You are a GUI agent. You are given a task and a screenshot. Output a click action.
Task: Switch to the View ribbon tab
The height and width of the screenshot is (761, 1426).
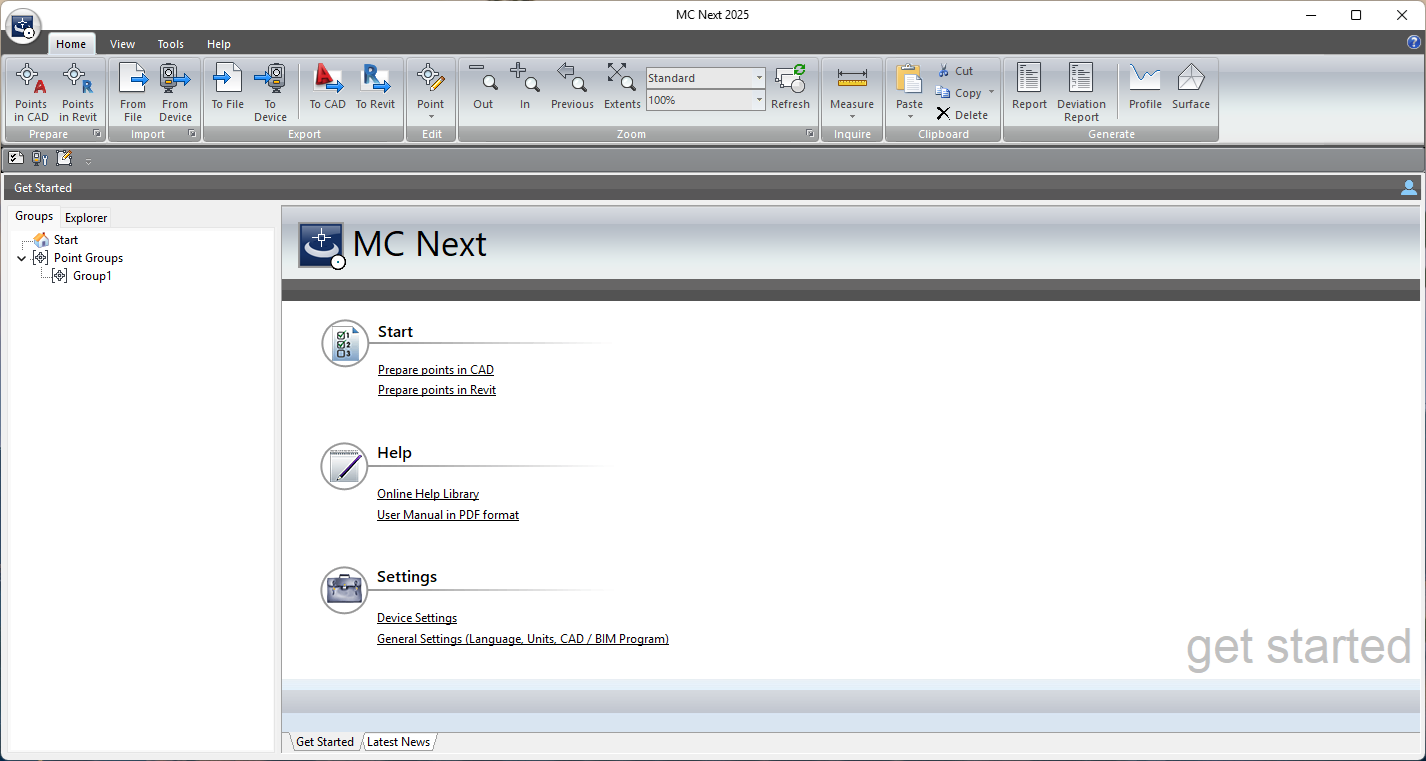pyautogui.click(x=123, y=44)
